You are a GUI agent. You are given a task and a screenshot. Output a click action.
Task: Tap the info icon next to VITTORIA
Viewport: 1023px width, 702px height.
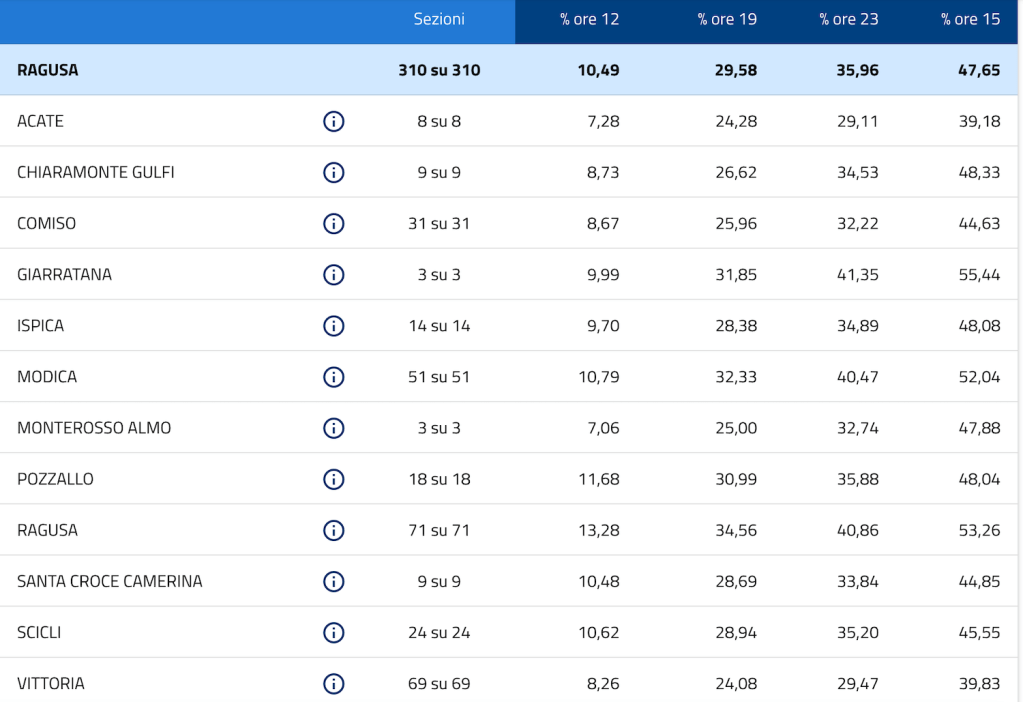(x=334, y=684)
